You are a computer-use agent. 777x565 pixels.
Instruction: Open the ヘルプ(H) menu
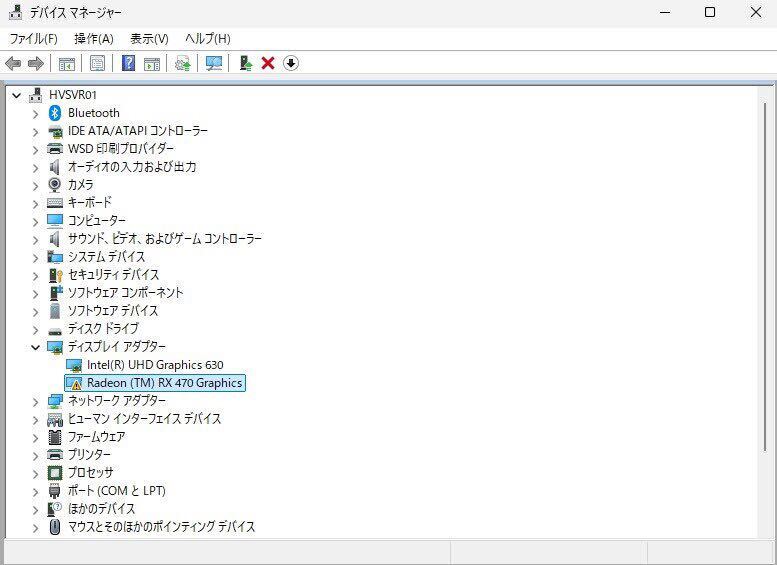click(x=208, y=39)
